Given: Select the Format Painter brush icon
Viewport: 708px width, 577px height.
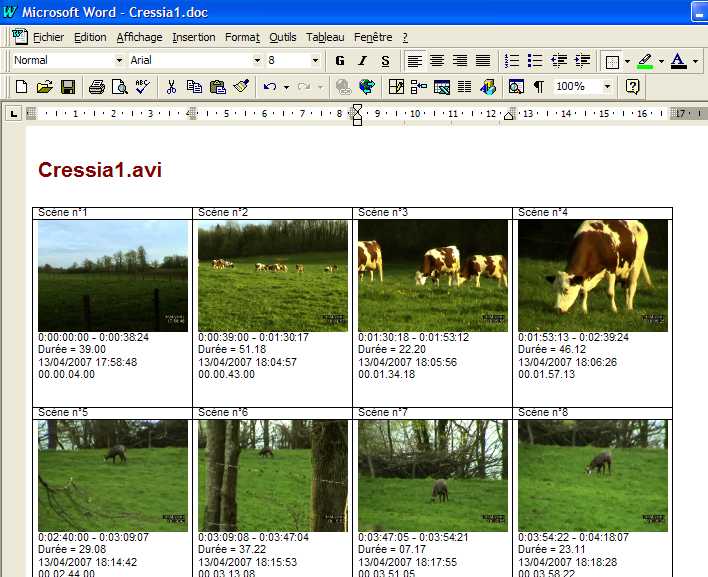Looking at the screenshot, I should [241, 86].
